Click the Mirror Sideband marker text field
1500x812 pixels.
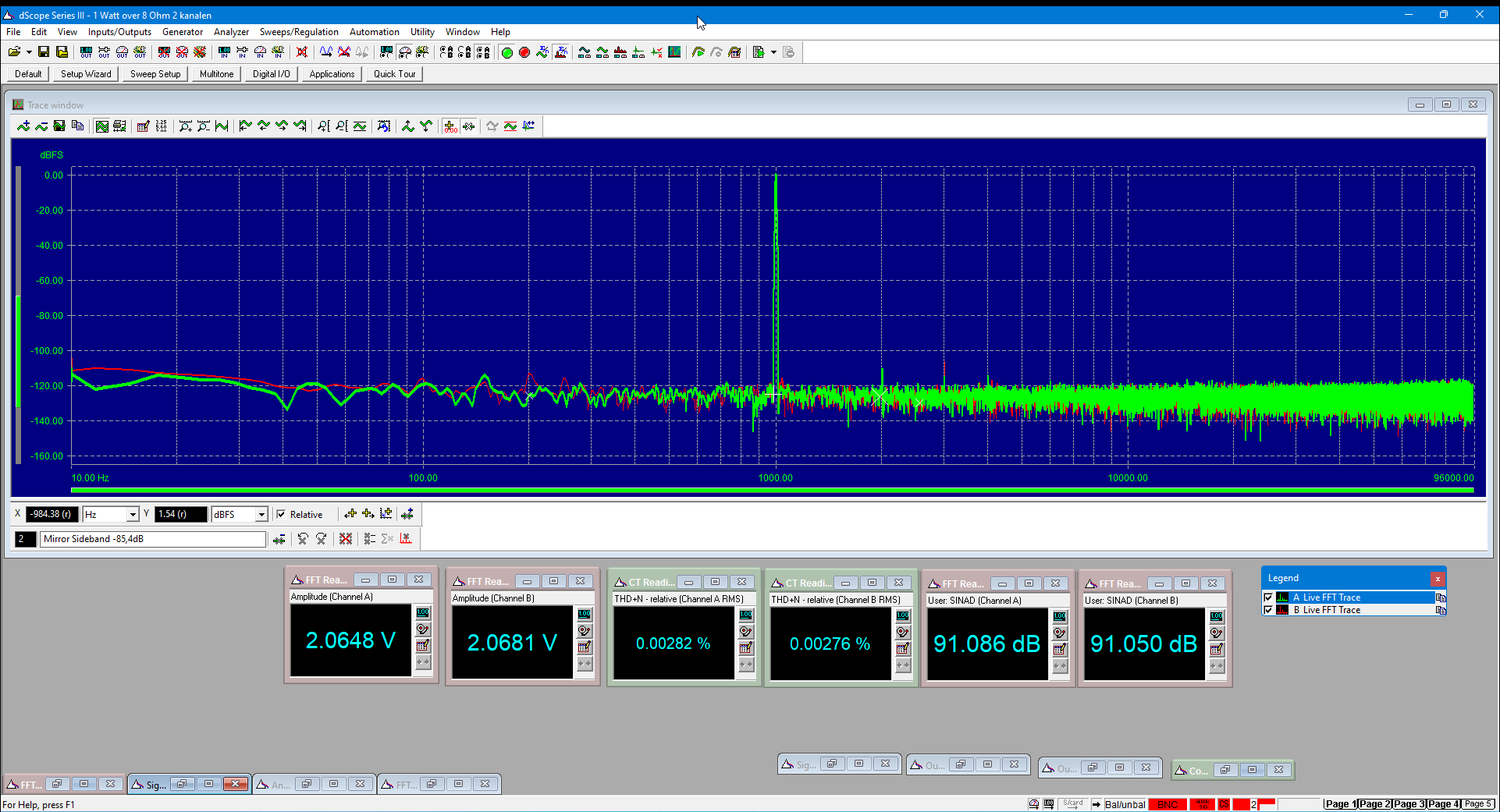tap(153, 539)
